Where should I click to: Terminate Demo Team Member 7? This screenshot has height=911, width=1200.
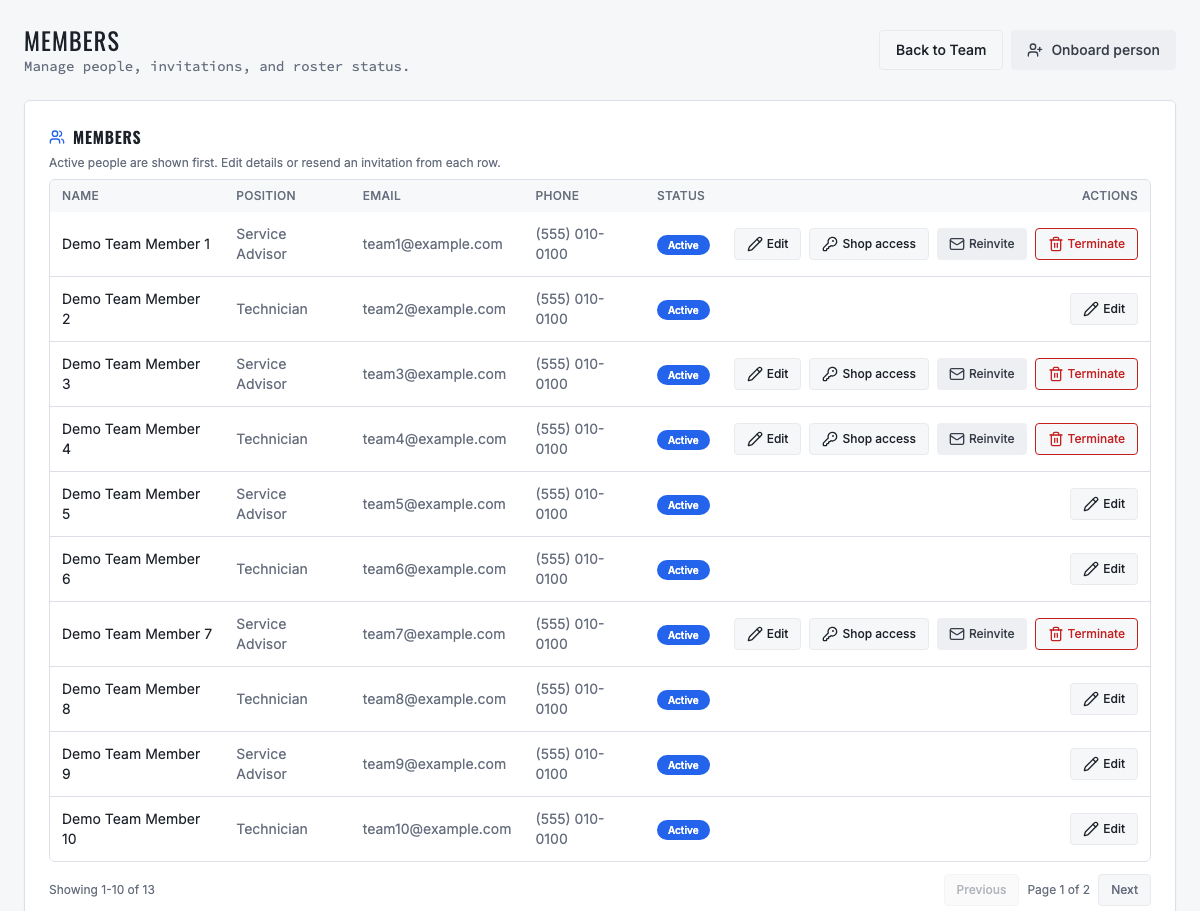1086,634
